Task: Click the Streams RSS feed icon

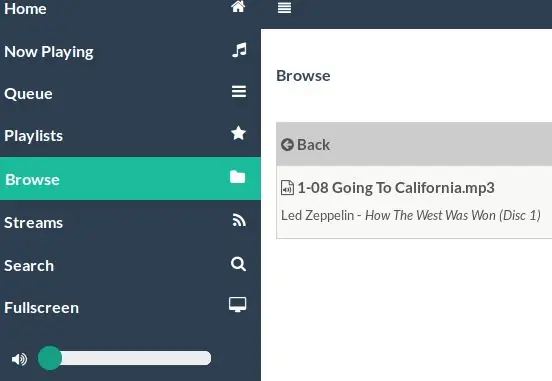Action: click(239, 221)
